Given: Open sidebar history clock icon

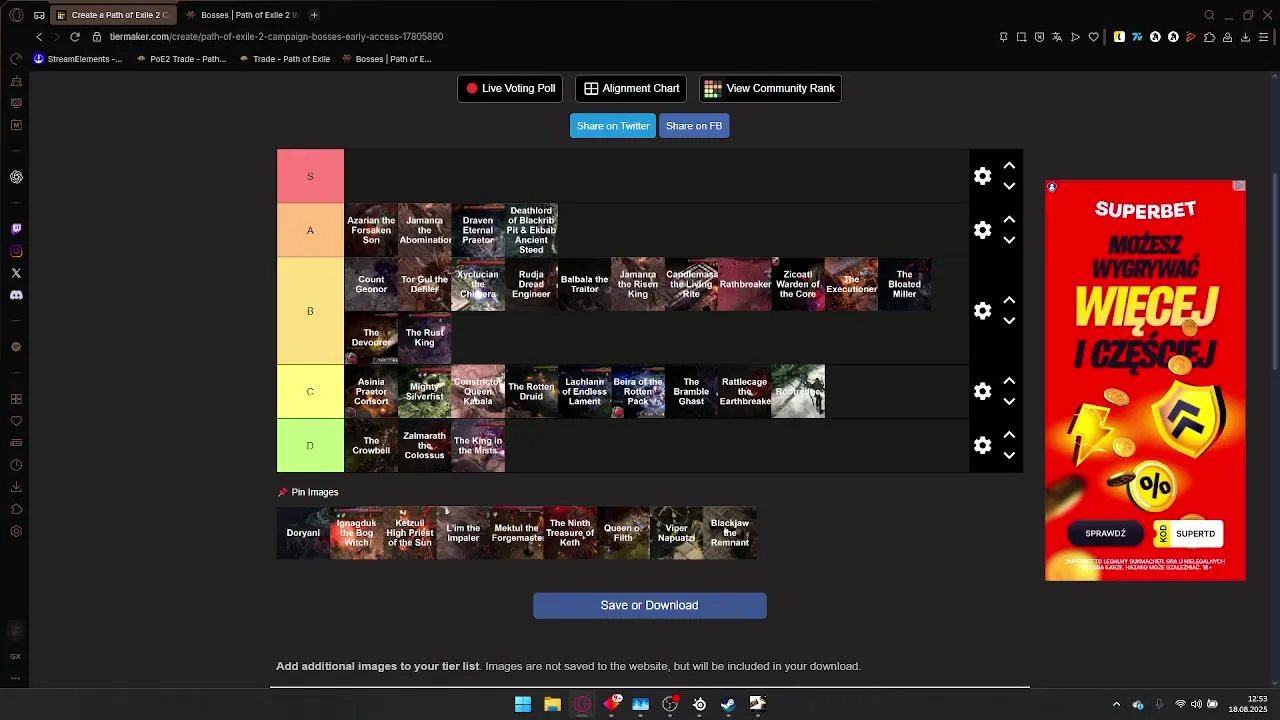Looking at the screenshot, I should (x=16, y=465).
